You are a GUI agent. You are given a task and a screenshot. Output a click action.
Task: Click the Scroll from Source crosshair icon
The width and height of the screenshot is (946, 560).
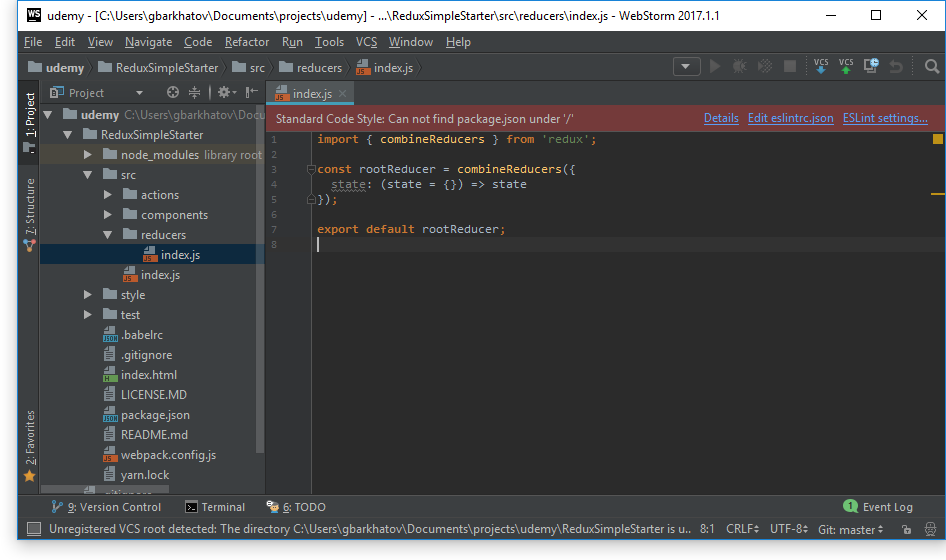click(172, 92)
